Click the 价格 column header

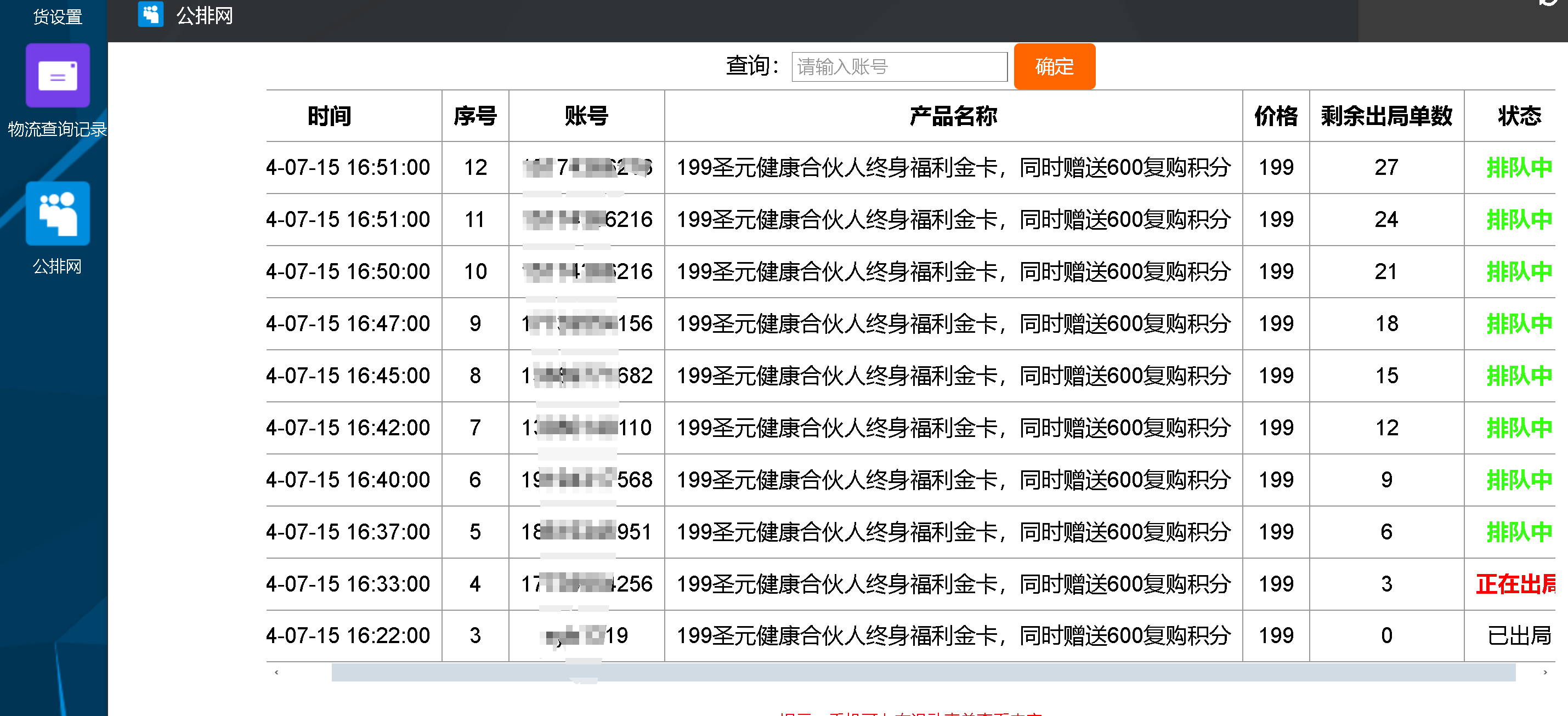tap(1275, 116)
